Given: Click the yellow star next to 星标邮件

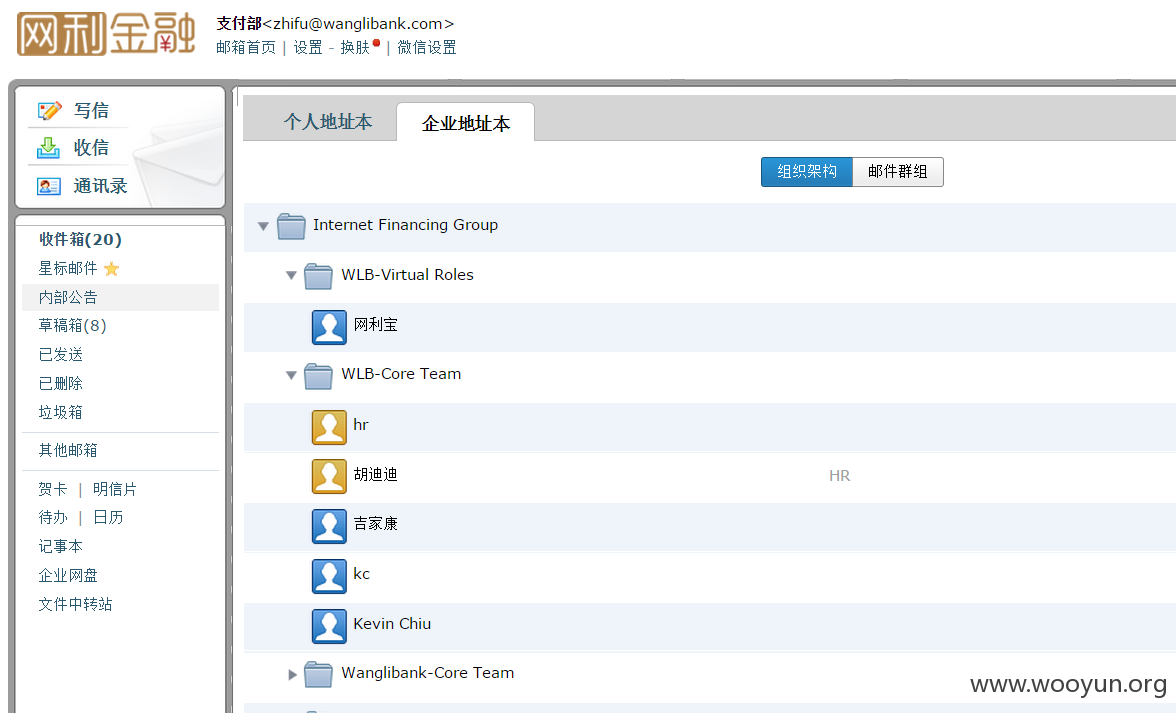Looking at the screenshot, I should [112, 268].
